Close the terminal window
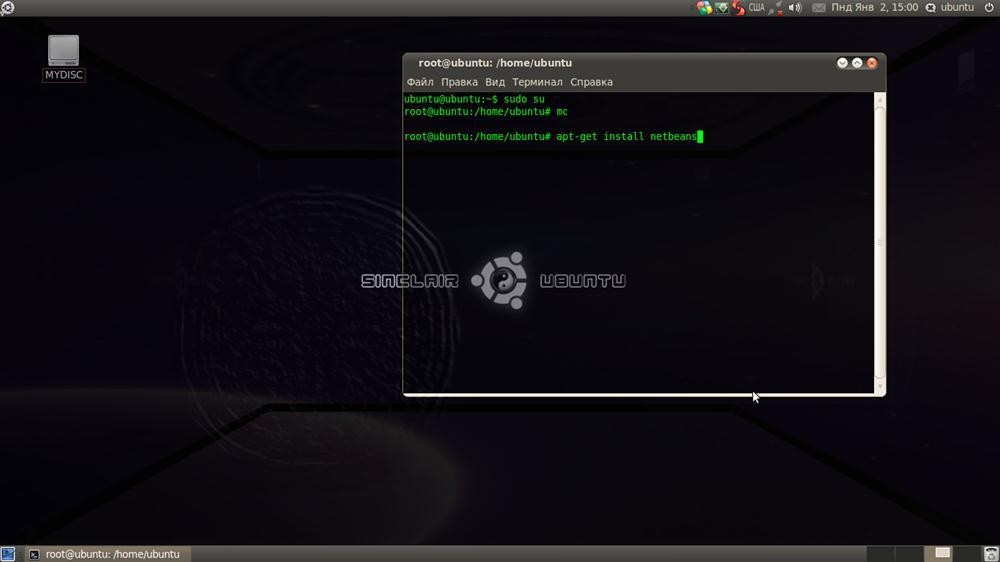 click(872, 63)
